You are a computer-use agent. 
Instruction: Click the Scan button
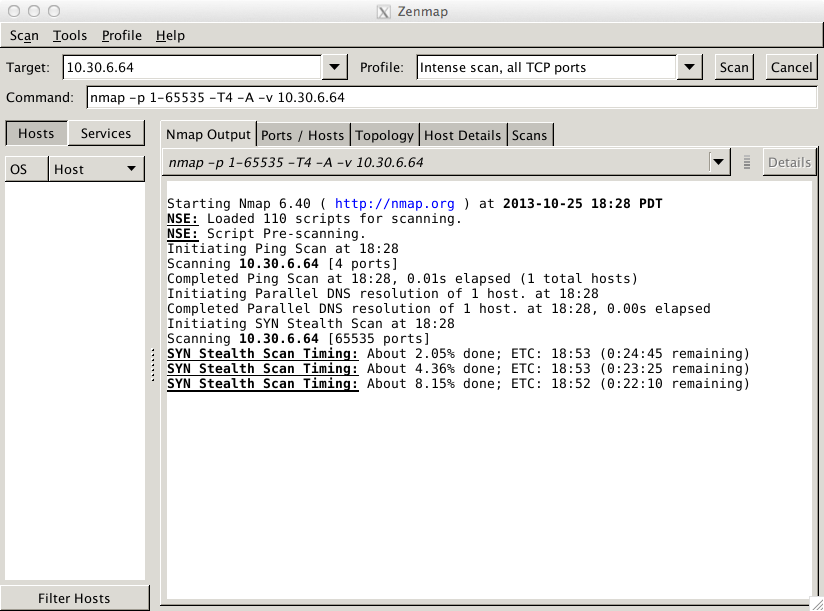734,67
